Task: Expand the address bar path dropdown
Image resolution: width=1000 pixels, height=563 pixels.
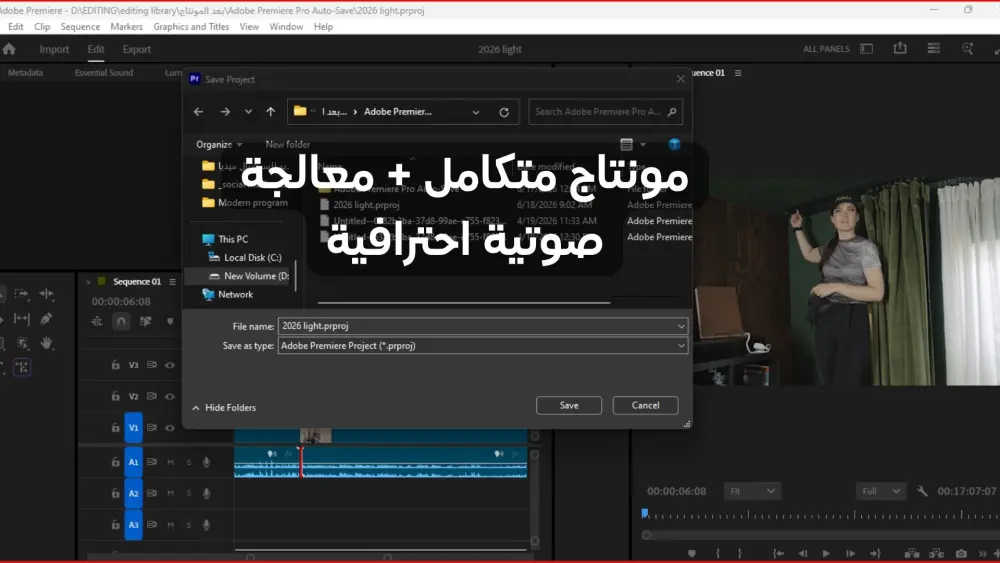Action: pos(476,112)
